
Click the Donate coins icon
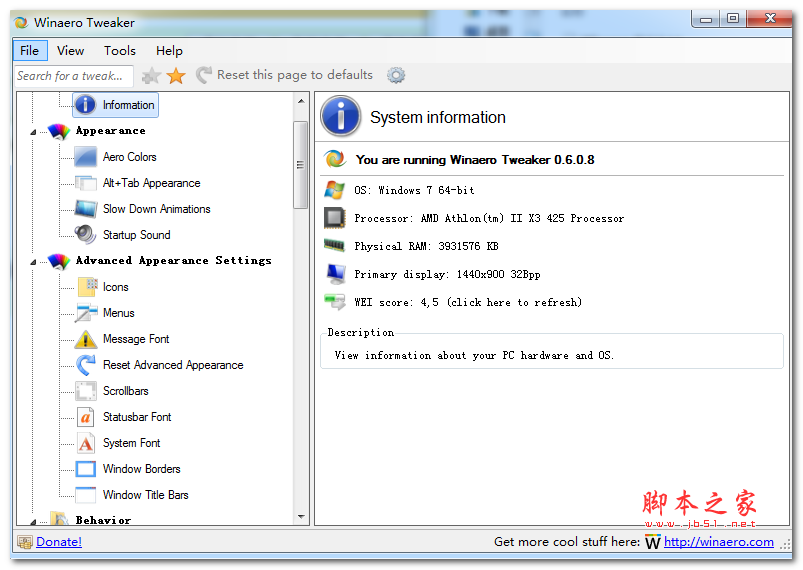[x=25, y=542]
